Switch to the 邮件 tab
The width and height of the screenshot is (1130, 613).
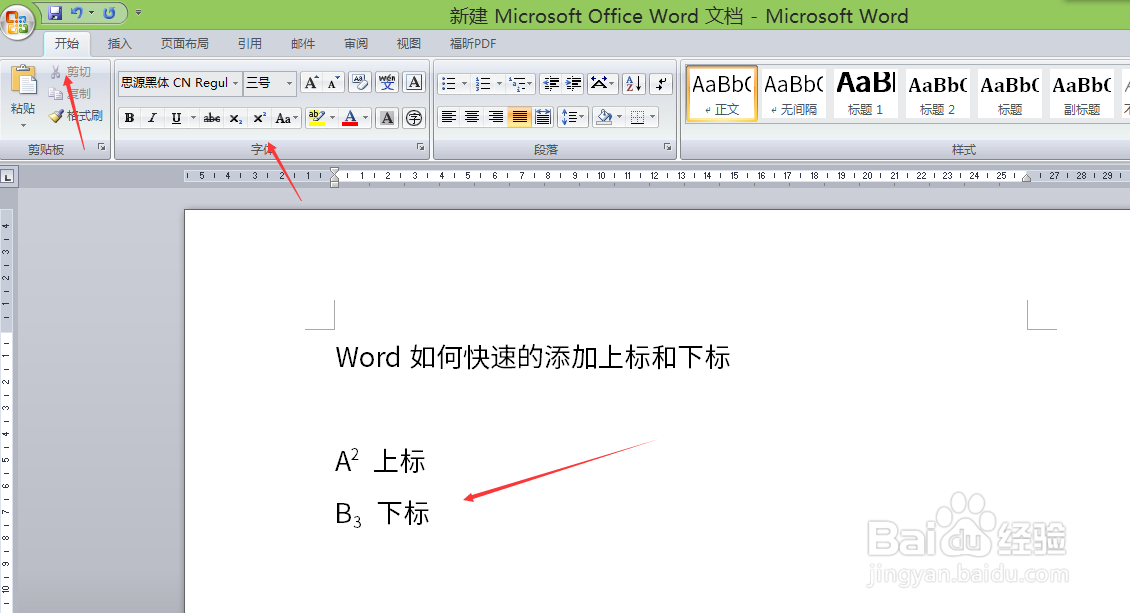(x=303, y=44)
